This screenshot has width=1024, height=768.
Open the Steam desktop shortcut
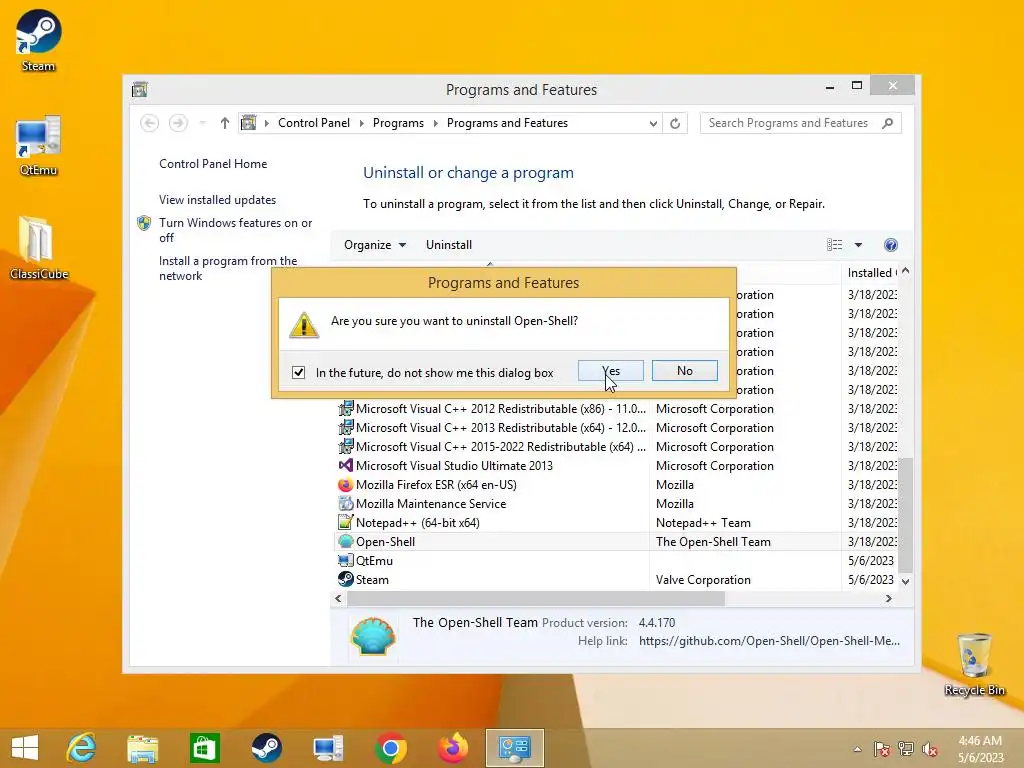coord(39,40)
